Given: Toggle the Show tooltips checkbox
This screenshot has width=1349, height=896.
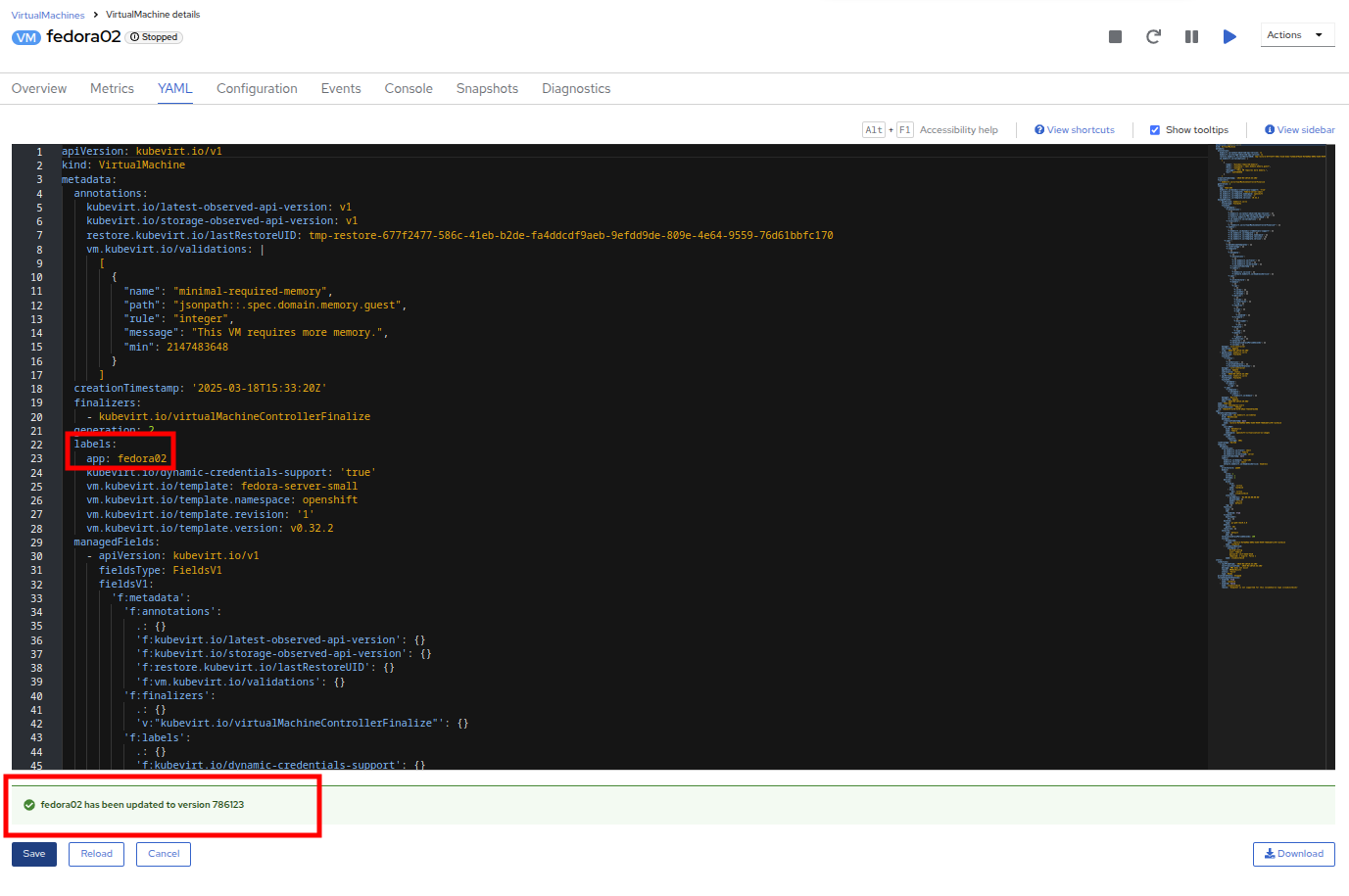Looking at the screenshot, I should pos(1155,130).
